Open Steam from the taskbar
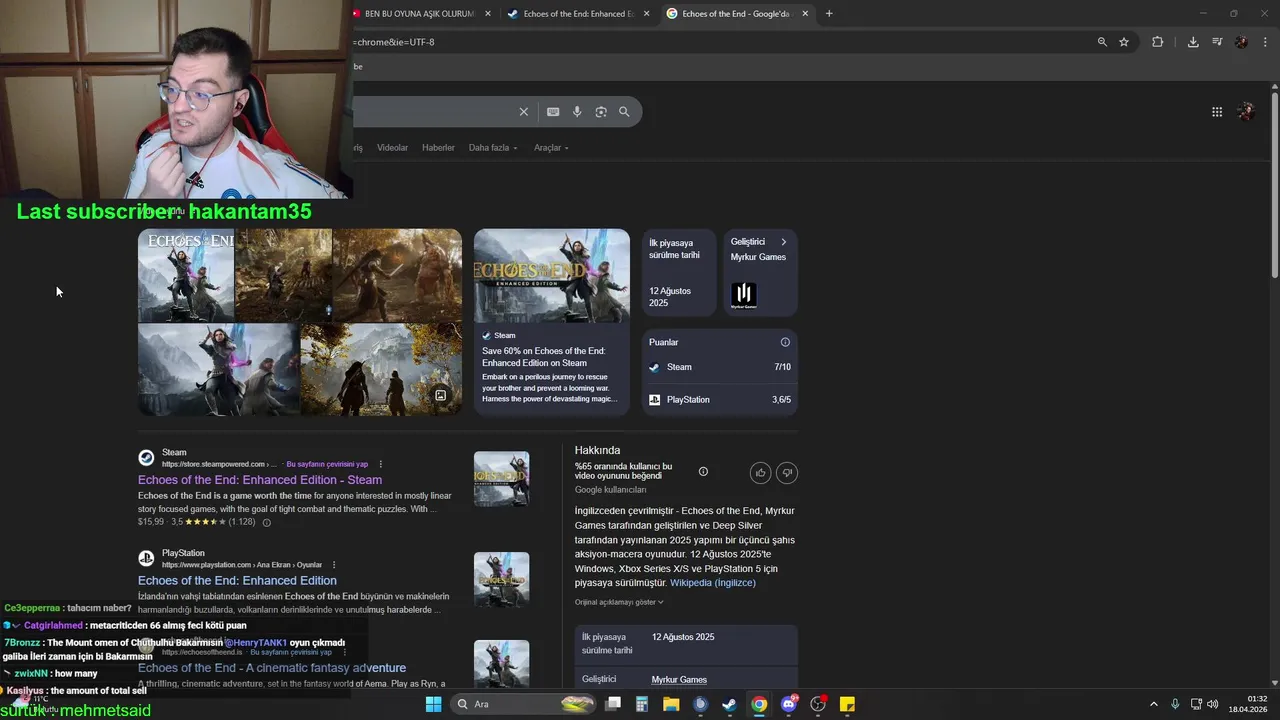1280x720 pixels. [x=729, y=704]
